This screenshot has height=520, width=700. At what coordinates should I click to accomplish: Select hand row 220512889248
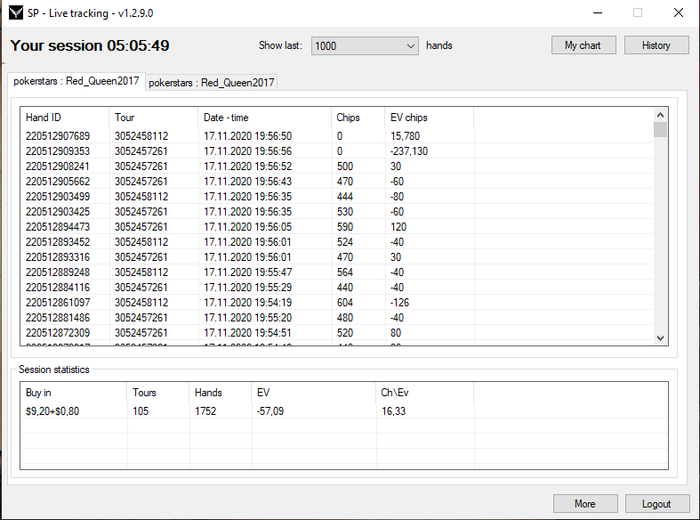(x=337, y=272)
